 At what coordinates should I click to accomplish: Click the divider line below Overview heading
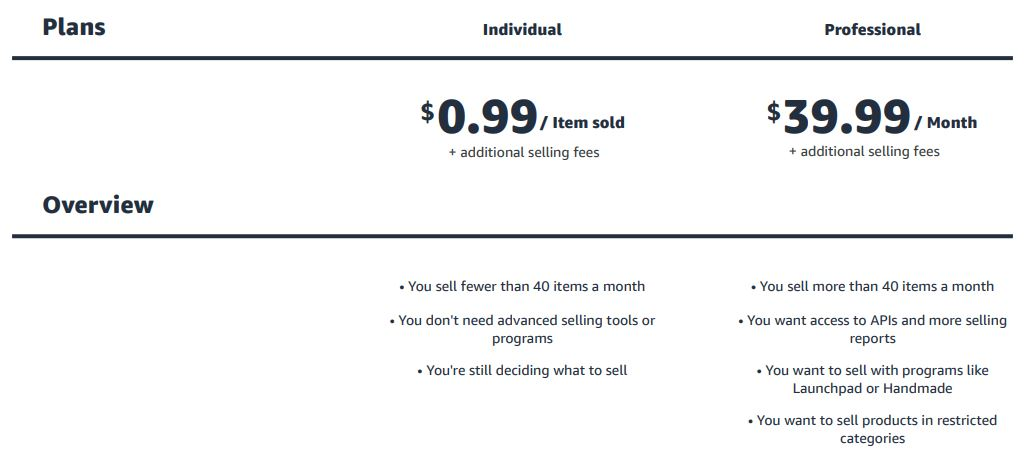coord(512,237)
